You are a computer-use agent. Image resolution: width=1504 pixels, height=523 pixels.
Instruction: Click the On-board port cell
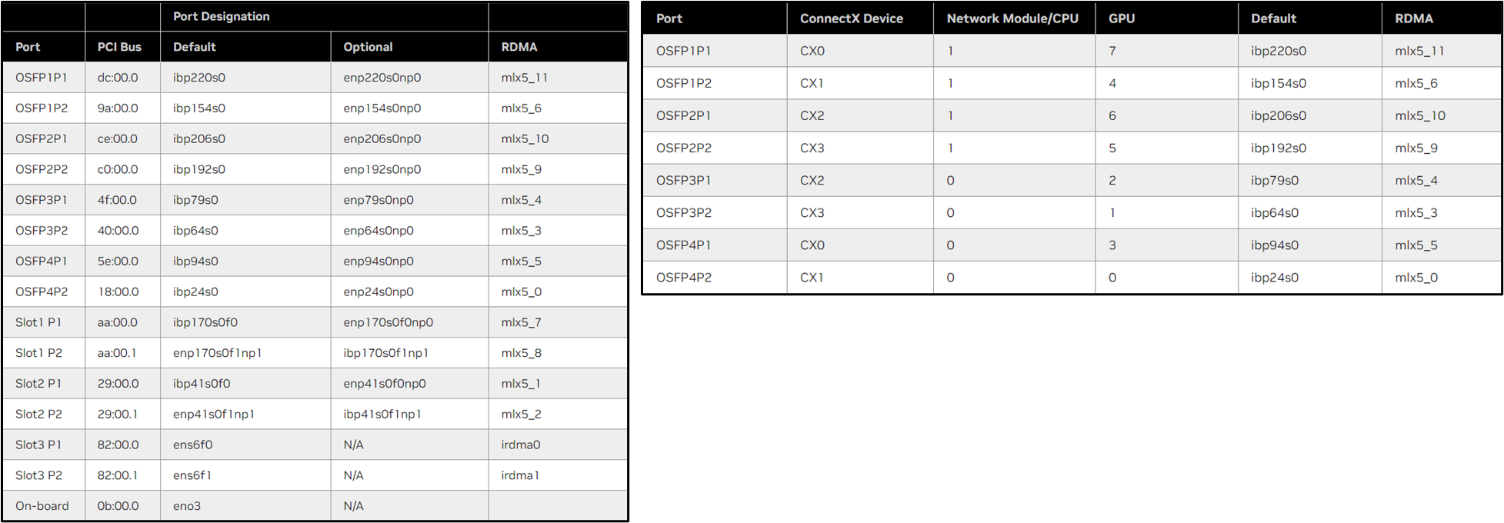pyautogui.click(x=42, y=506)
